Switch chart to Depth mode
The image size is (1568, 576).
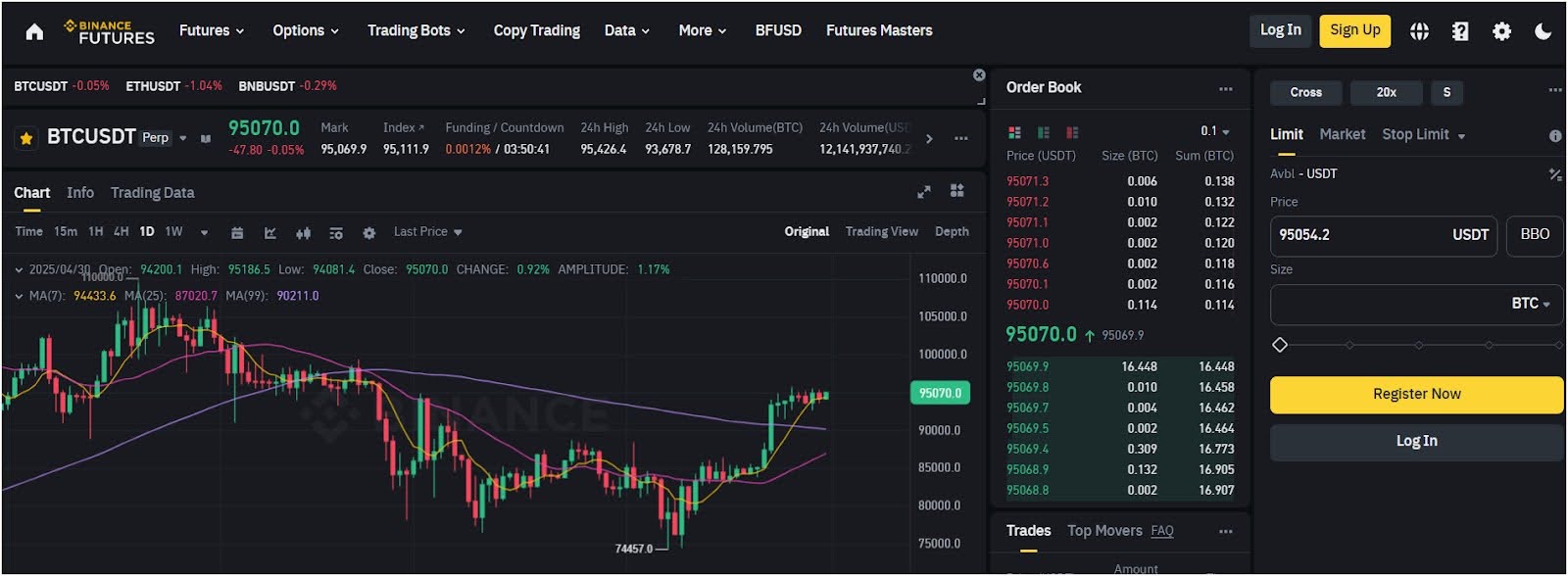(x=952, y=232)
